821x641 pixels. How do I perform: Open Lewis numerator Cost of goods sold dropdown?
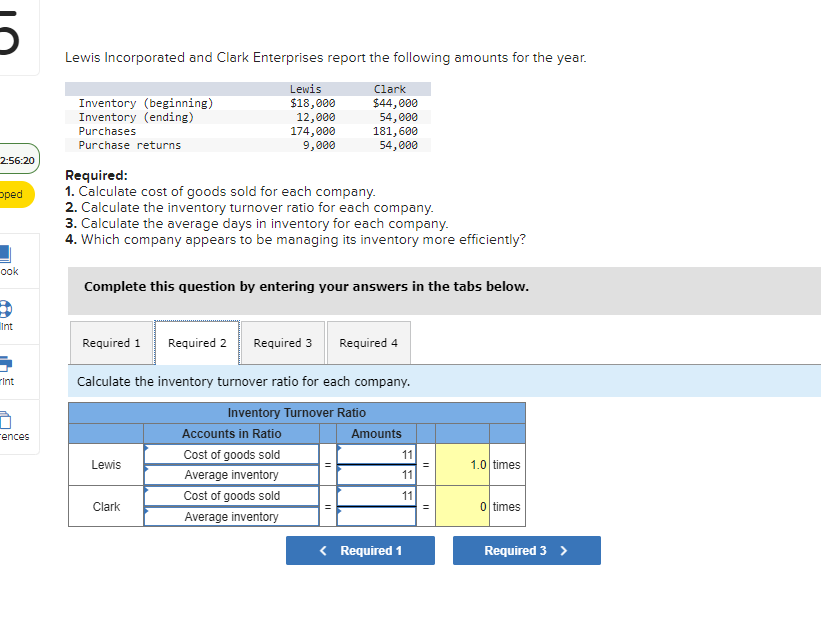pos(231,455)
